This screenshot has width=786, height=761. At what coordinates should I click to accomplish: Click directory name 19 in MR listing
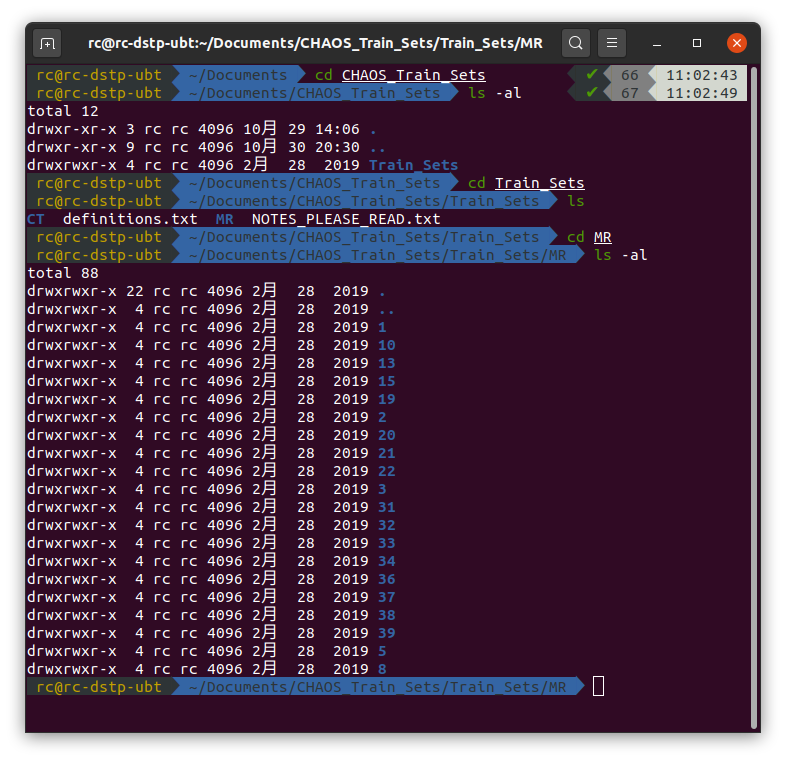tap(386, 400)
